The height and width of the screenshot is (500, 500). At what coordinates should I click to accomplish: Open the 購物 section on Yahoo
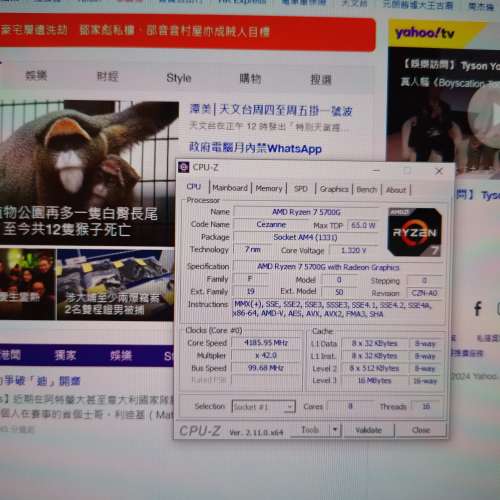(x=250, y=79)
